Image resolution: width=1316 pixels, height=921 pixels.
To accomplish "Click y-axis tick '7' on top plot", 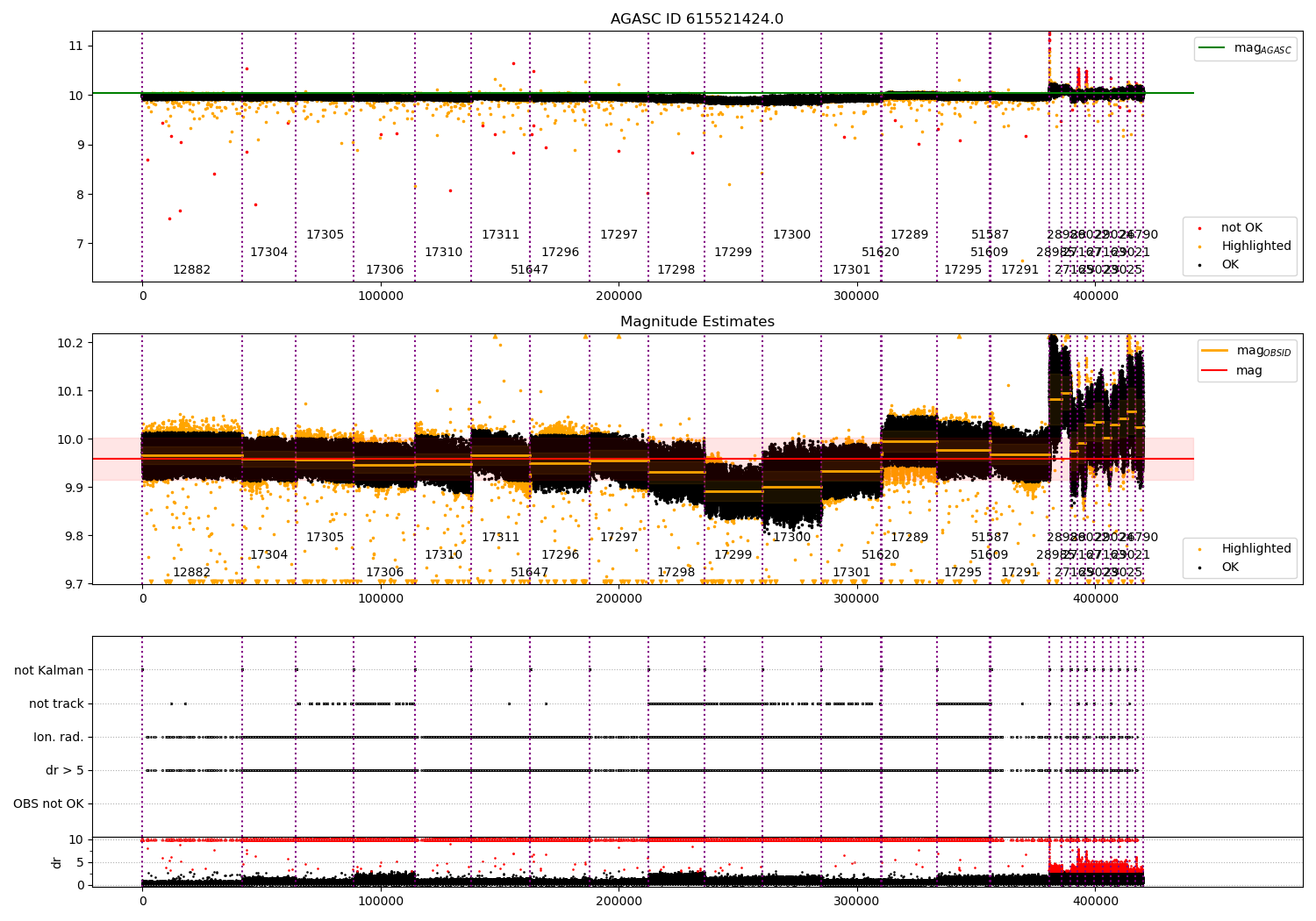I will point(80,244).
